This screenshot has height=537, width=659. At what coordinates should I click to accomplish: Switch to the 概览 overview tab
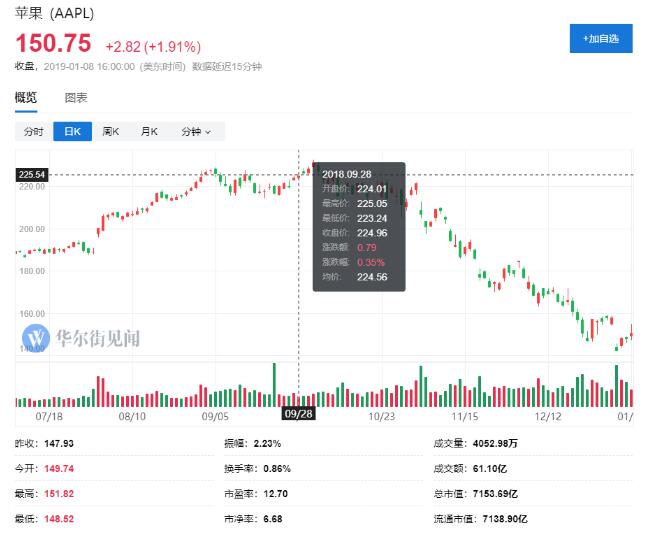25,98
